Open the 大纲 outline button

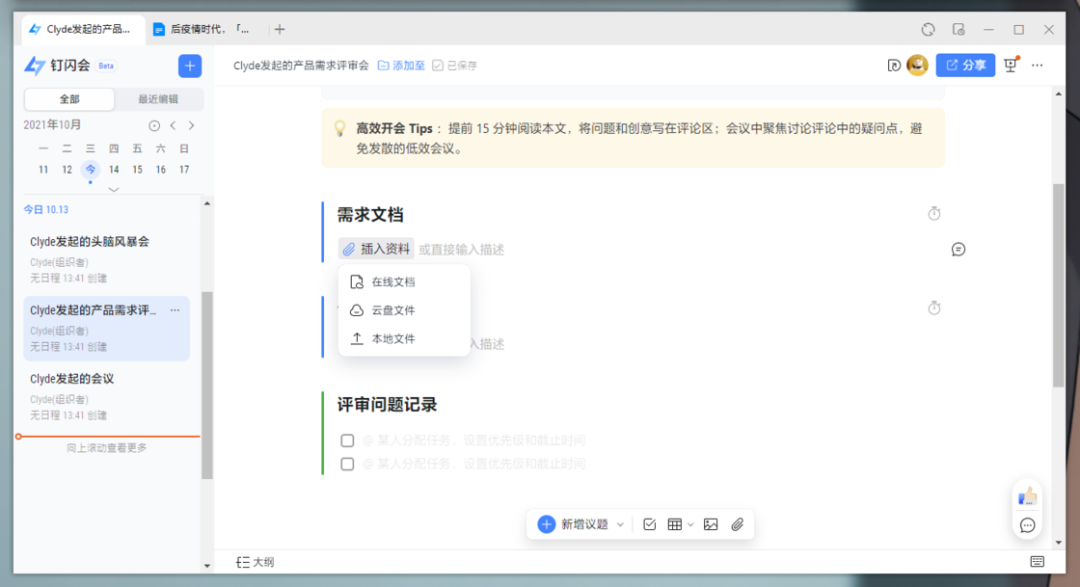coord(255,562)
